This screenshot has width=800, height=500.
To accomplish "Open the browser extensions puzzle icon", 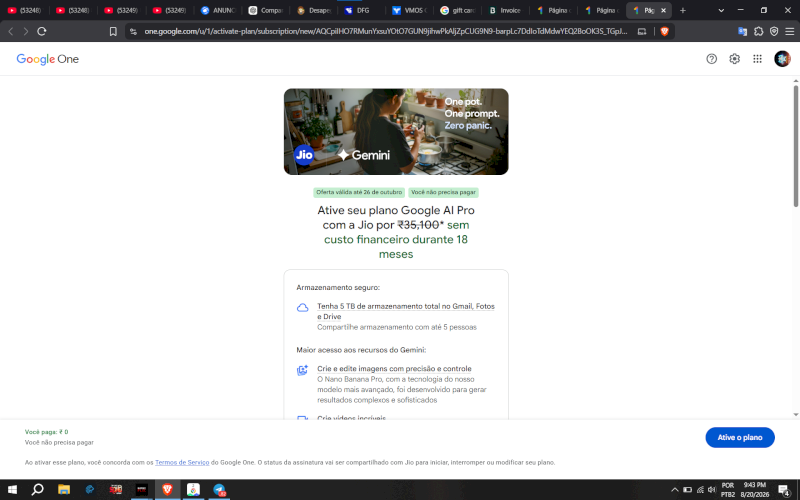I will tap(758, 31).
